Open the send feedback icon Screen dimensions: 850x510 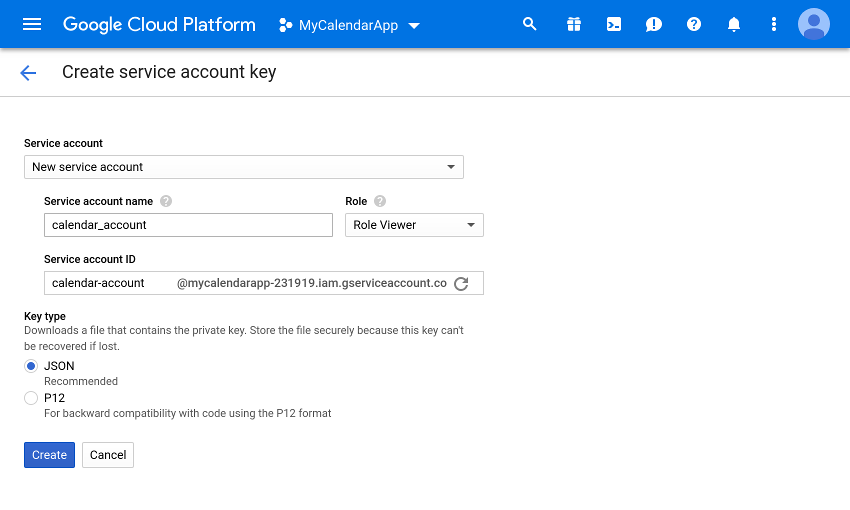click(654, 24)
